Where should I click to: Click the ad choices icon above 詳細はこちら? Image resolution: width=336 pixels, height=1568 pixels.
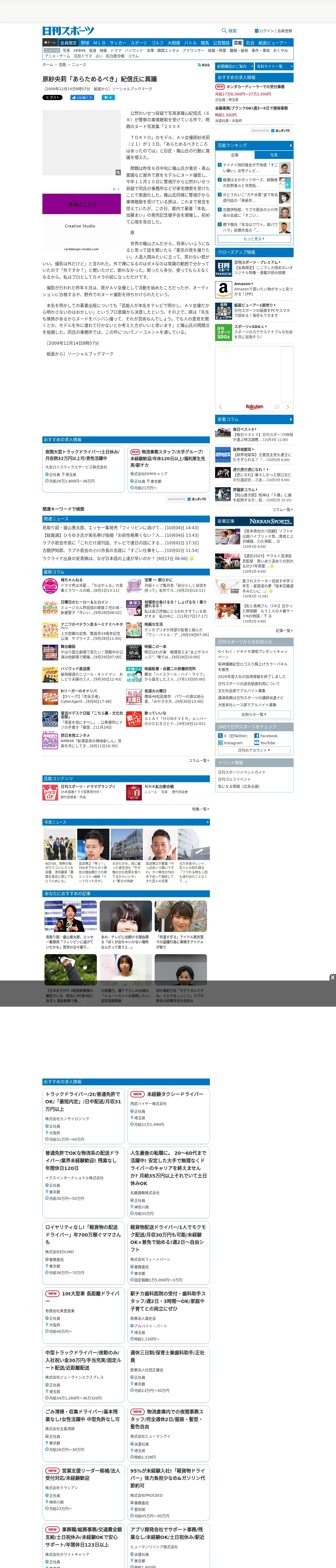115,189
